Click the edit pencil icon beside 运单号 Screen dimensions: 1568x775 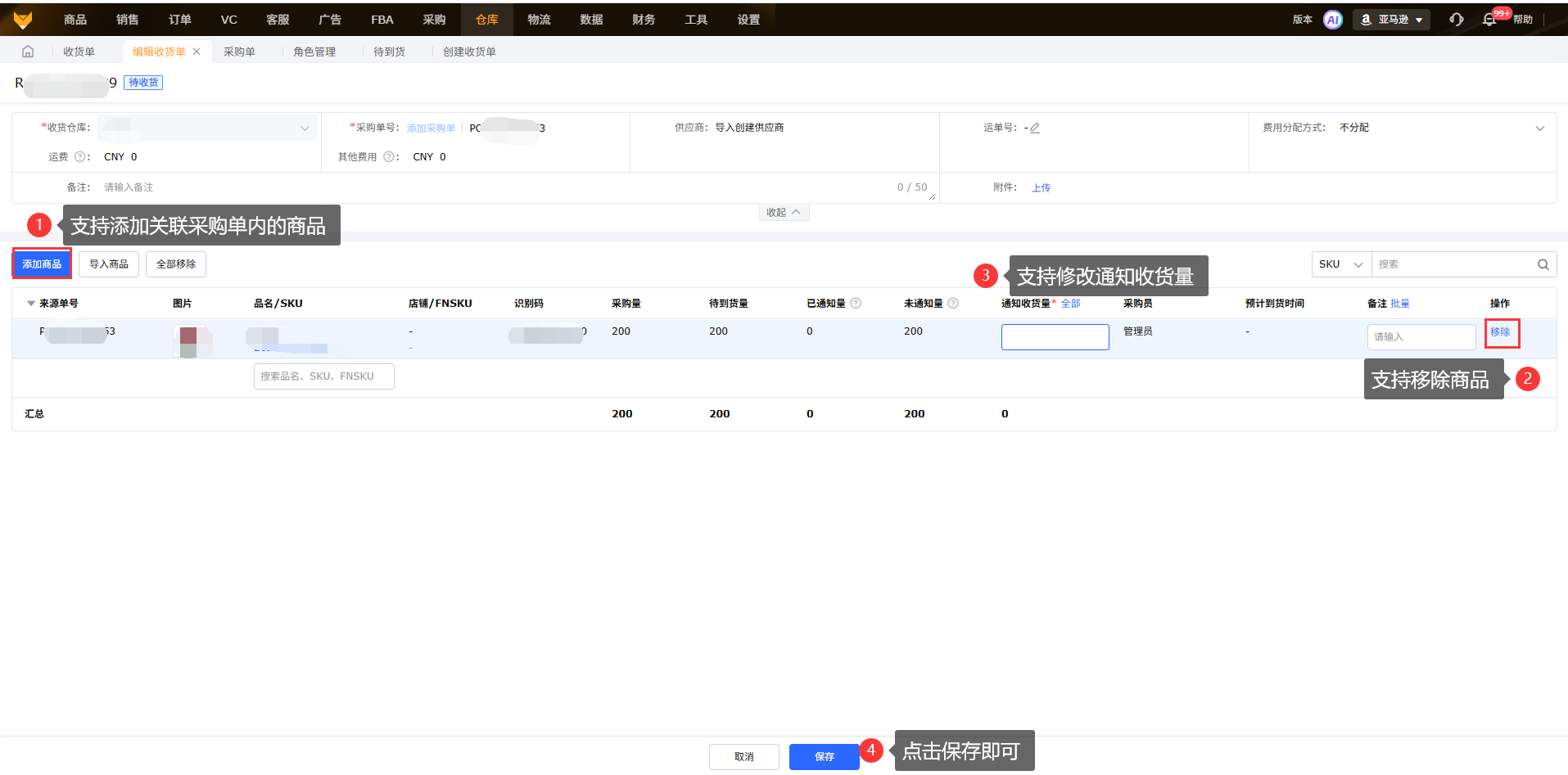(1035, 128)
